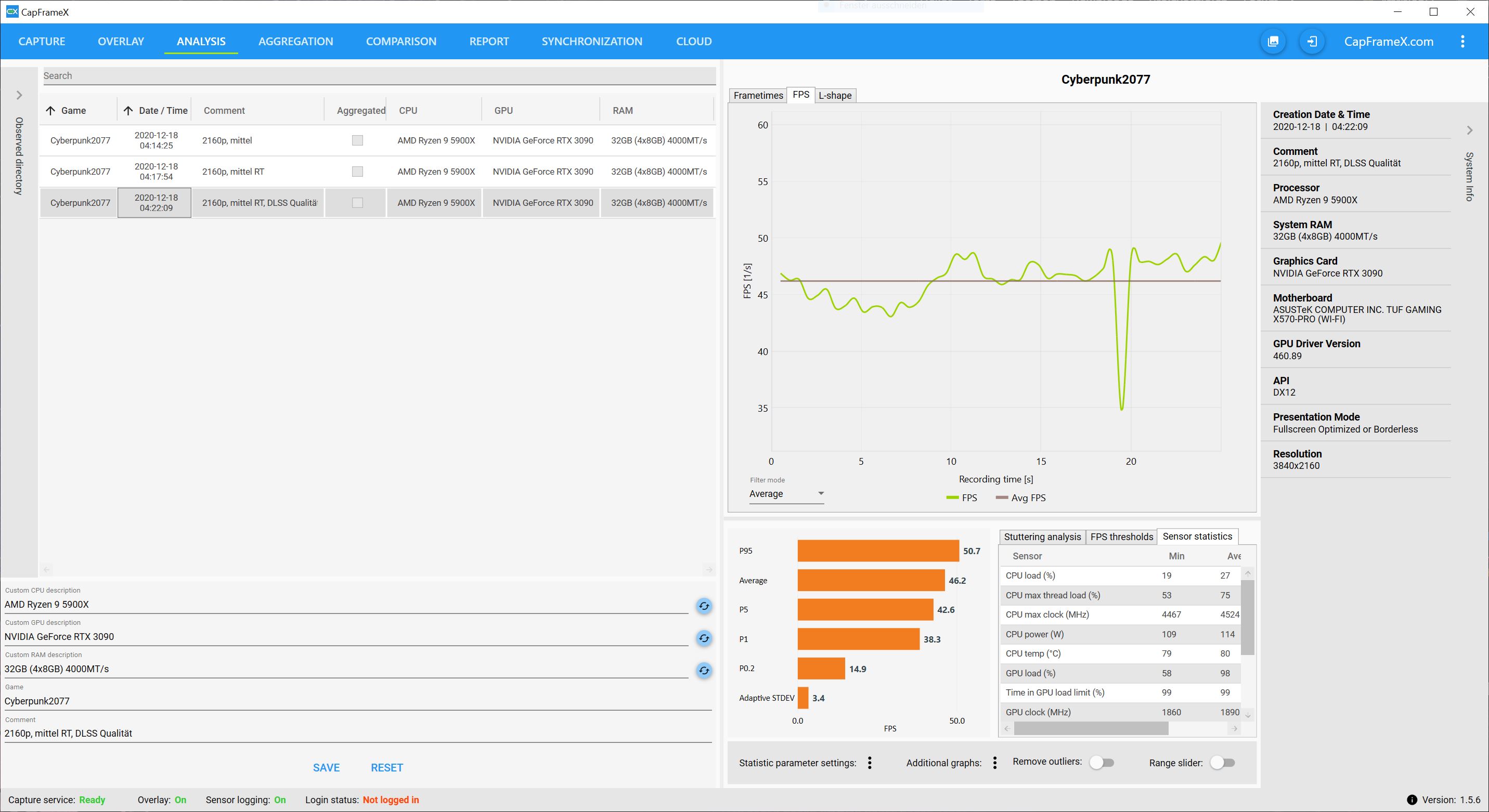Screen dimensions: 1489x812
Task: Open the three-dot main menu in the header
Action: 1462,42
